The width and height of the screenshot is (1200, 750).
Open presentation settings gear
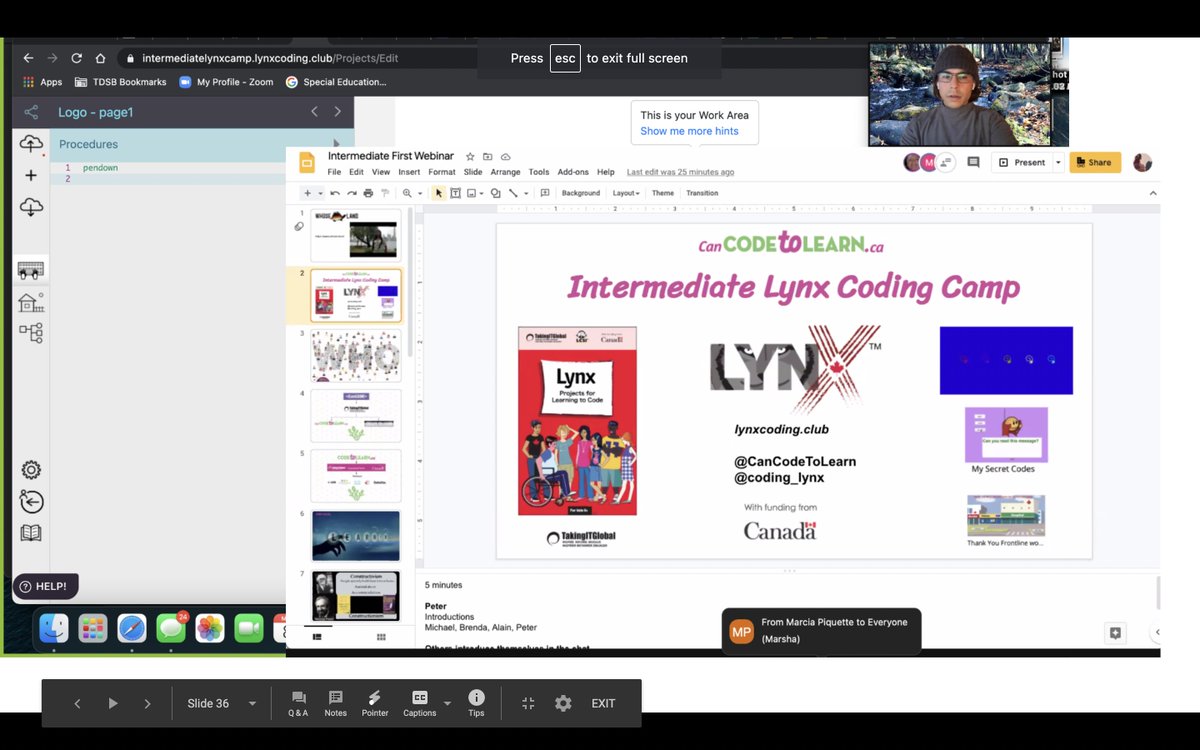tap(563, 703)
